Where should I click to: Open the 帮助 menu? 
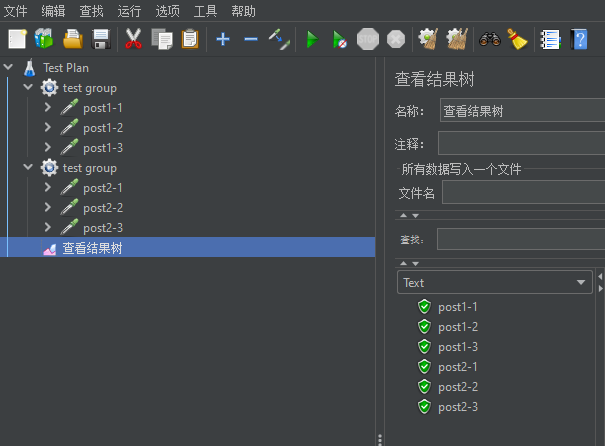point(243,11)
